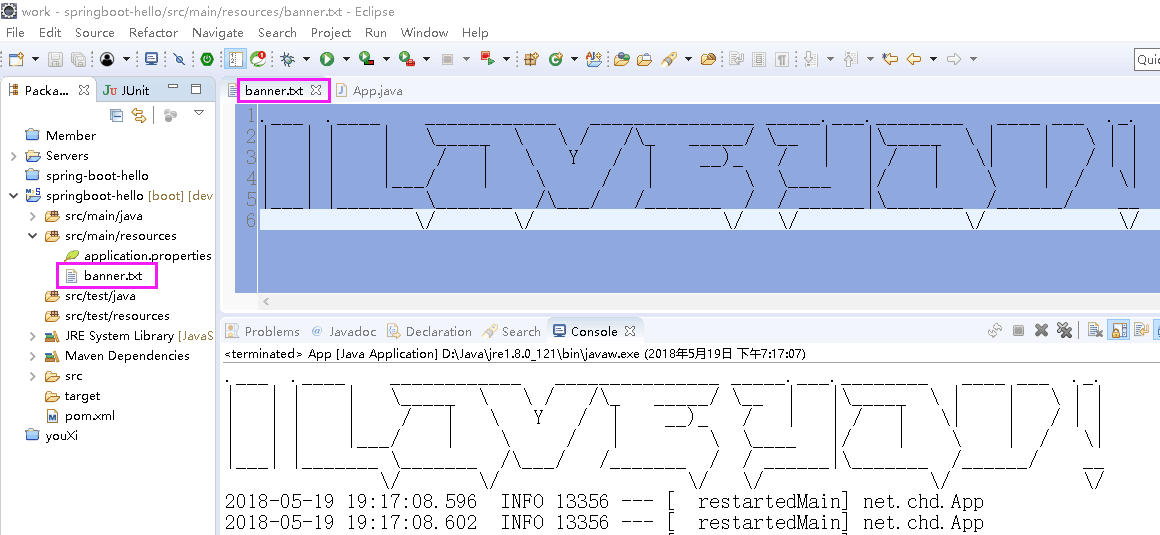
Task: Open the Run button dropdown arrow
Action: coord(345,59)
